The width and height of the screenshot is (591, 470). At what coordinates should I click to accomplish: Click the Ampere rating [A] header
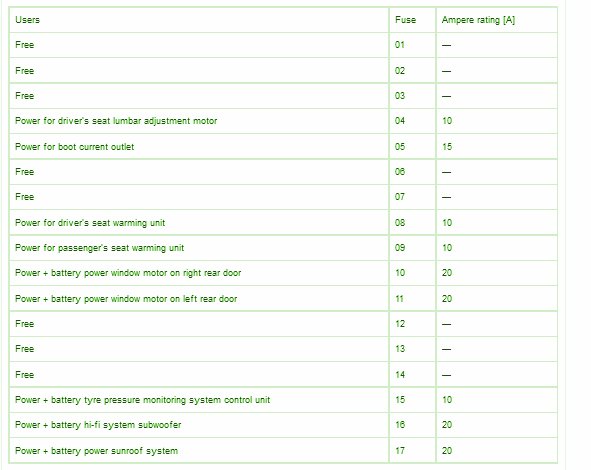[x=478, y=20]
